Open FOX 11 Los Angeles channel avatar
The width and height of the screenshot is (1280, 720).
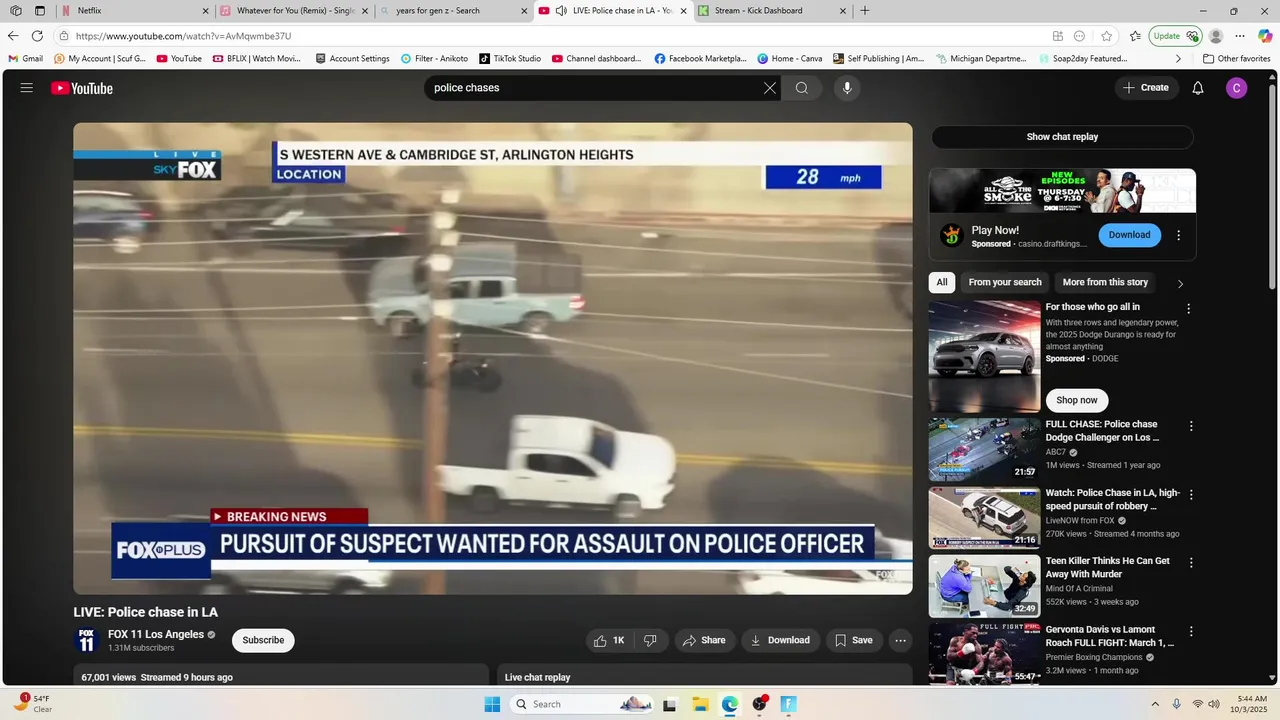87,640
